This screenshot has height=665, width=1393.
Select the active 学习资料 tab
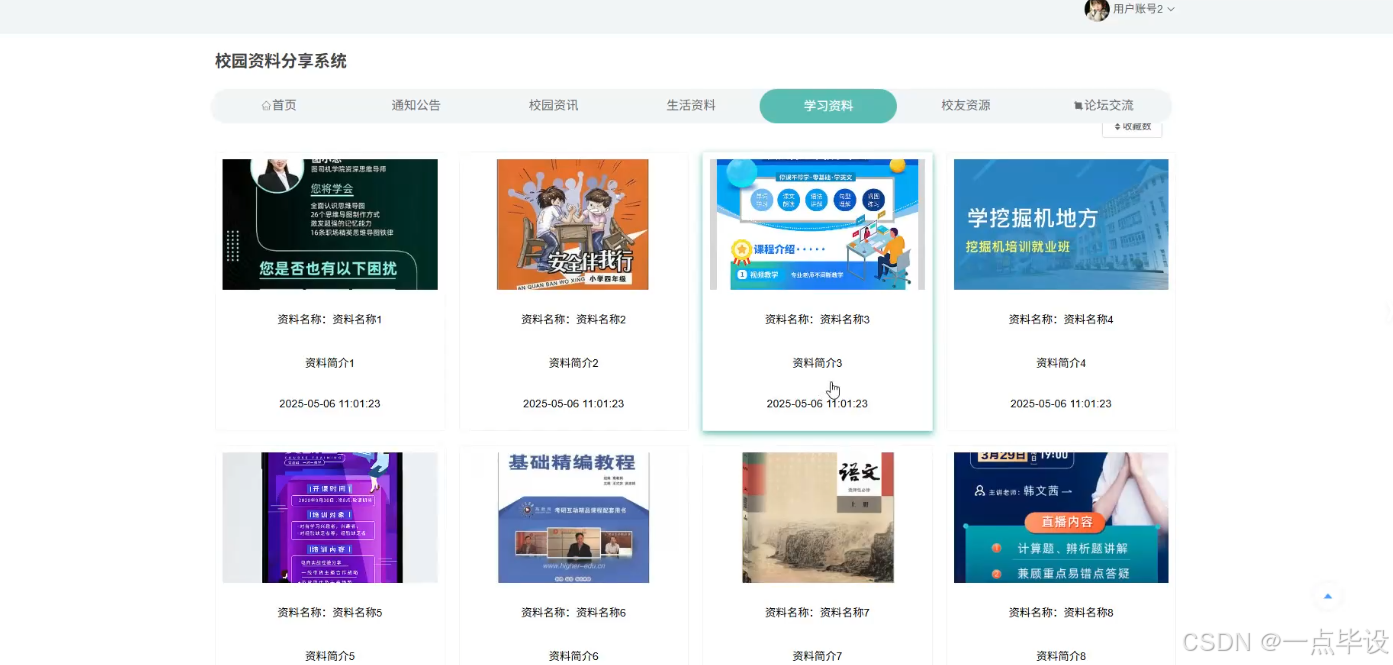828,106
